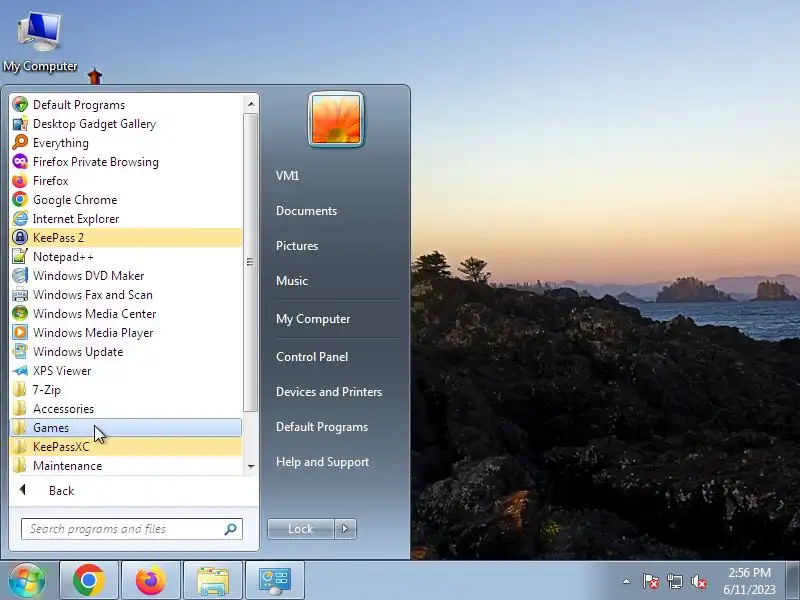This screenshot has height=600, width=800.
Task: Open Chrome from the taskbar
Action: tap(89, 581)
